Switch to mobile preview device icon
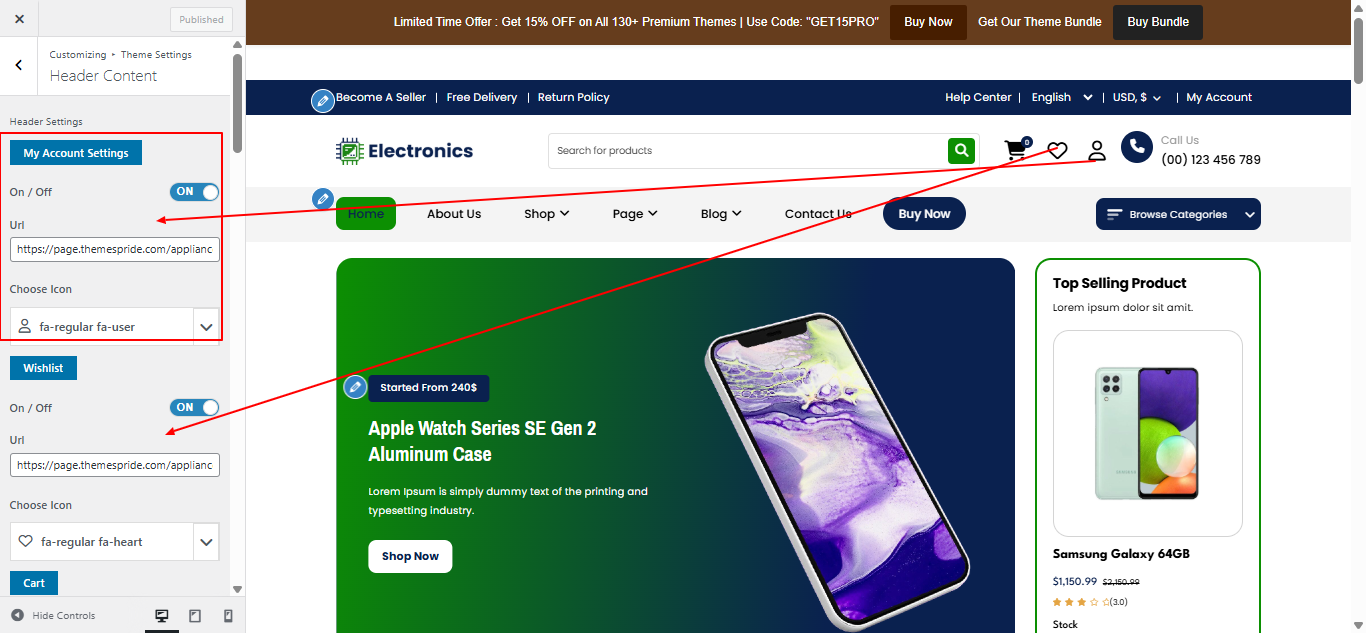Screen dimensions: 1366x633 (x=228, y=616)
